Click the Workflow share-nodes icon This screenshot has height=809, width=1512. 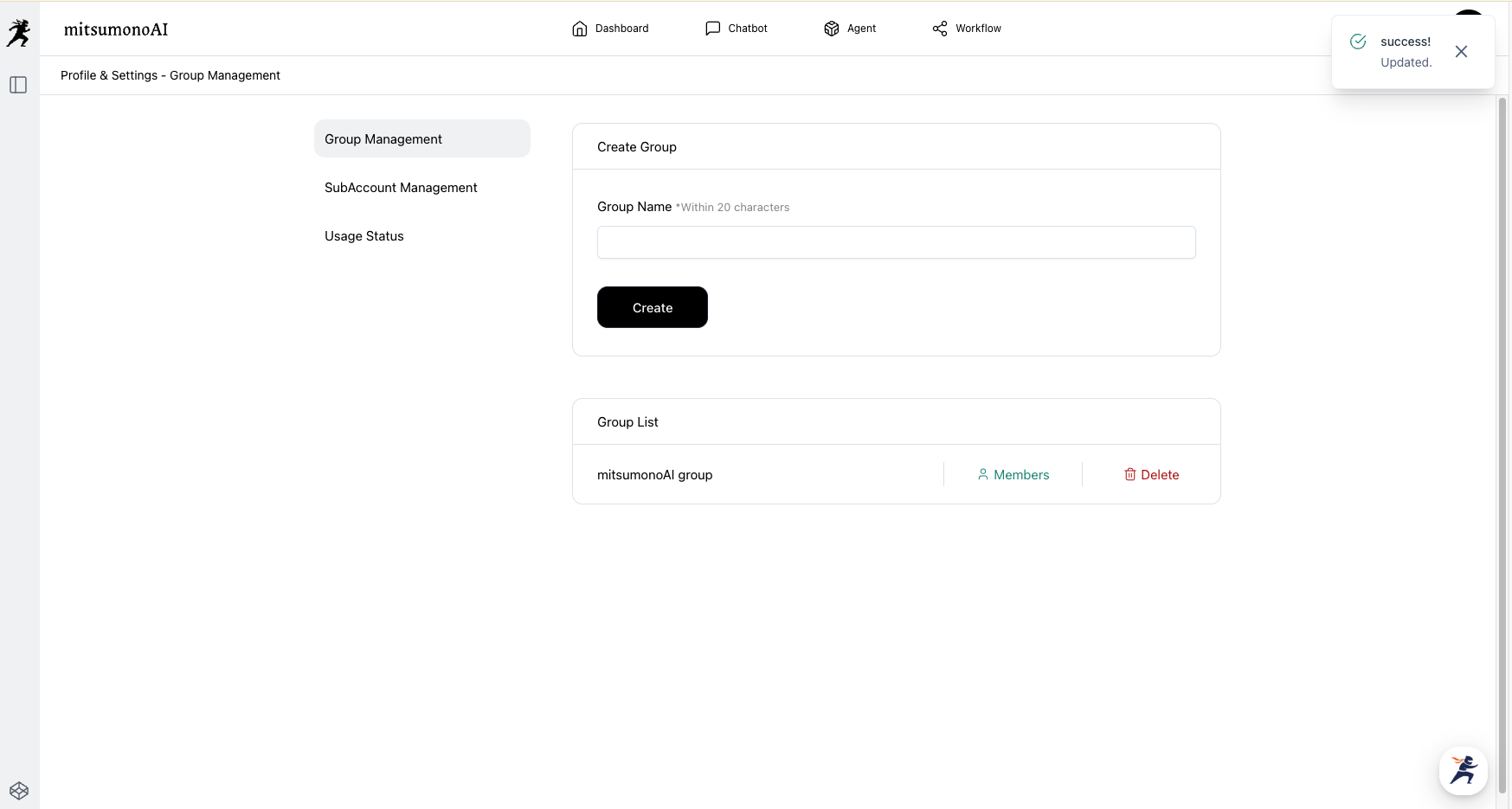point(940,29)
